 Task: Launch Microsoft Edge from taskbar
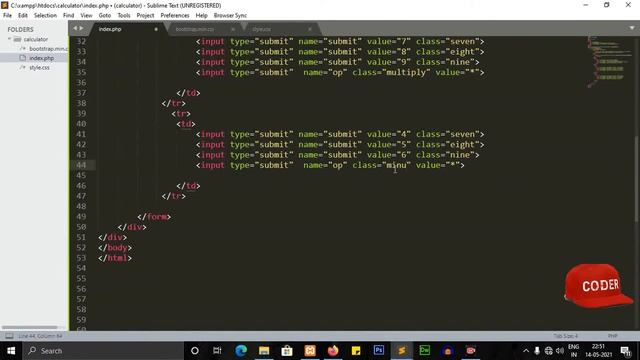pos(241,351)
